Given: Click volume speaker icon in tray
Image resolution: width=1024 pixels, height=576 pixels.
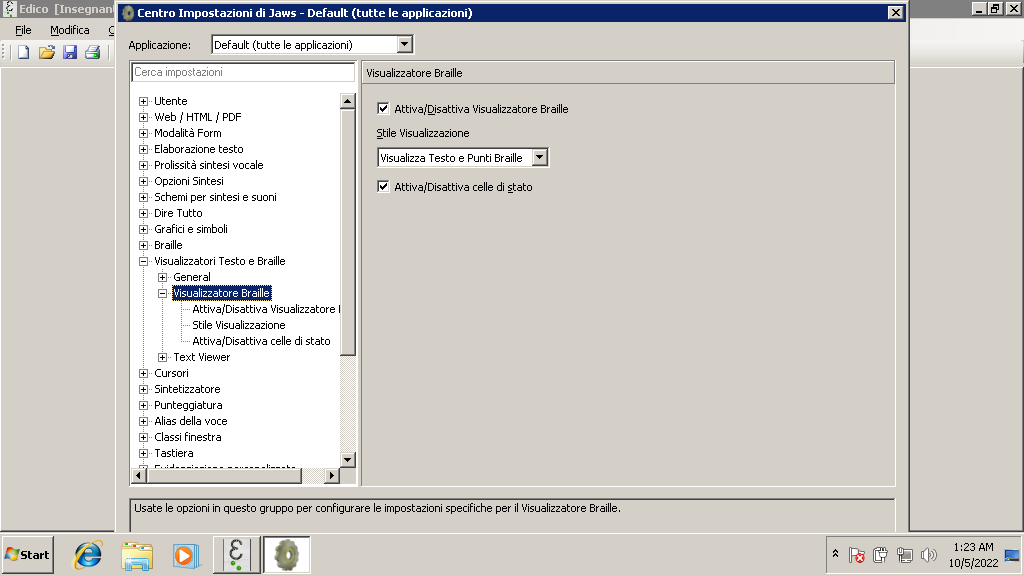Looking at the screenshot, I should pyautogui.click(x=929, y=555).
